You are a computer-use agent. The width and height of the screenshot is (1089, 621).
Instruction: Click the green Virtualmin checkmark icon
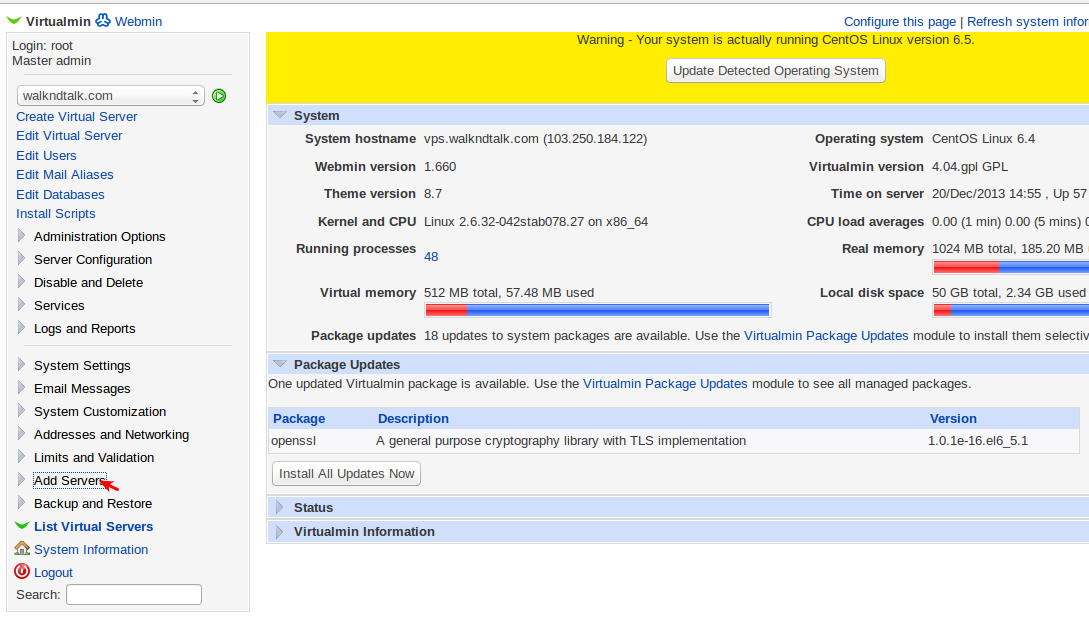click(14, 21)
